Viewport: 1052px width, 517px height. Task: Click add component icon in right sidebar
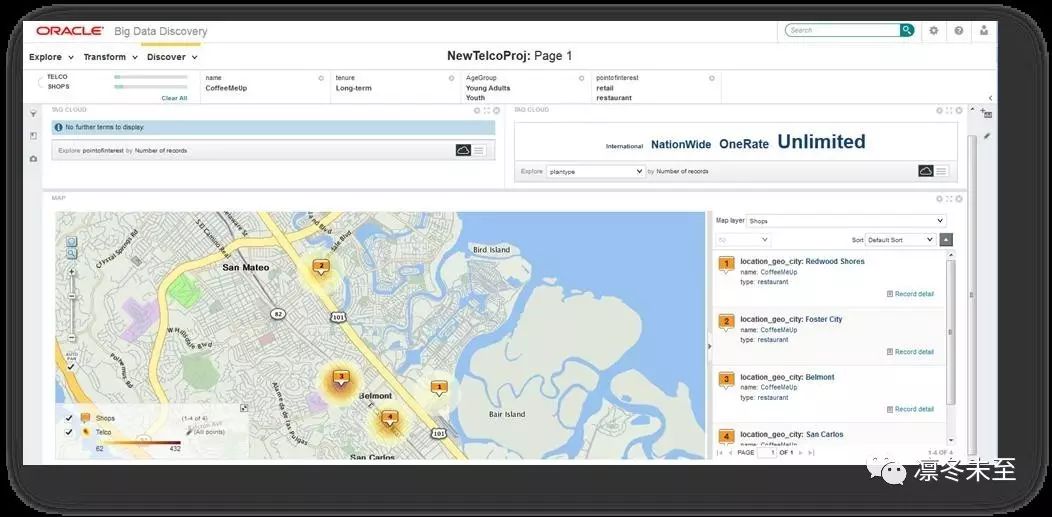[x=986, y=113]
